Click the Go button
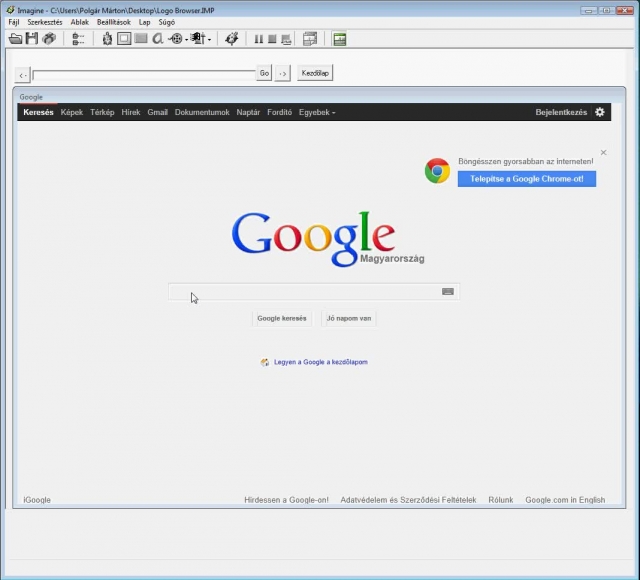The width and height of the screenshot is (640, 580). point(264,73)
